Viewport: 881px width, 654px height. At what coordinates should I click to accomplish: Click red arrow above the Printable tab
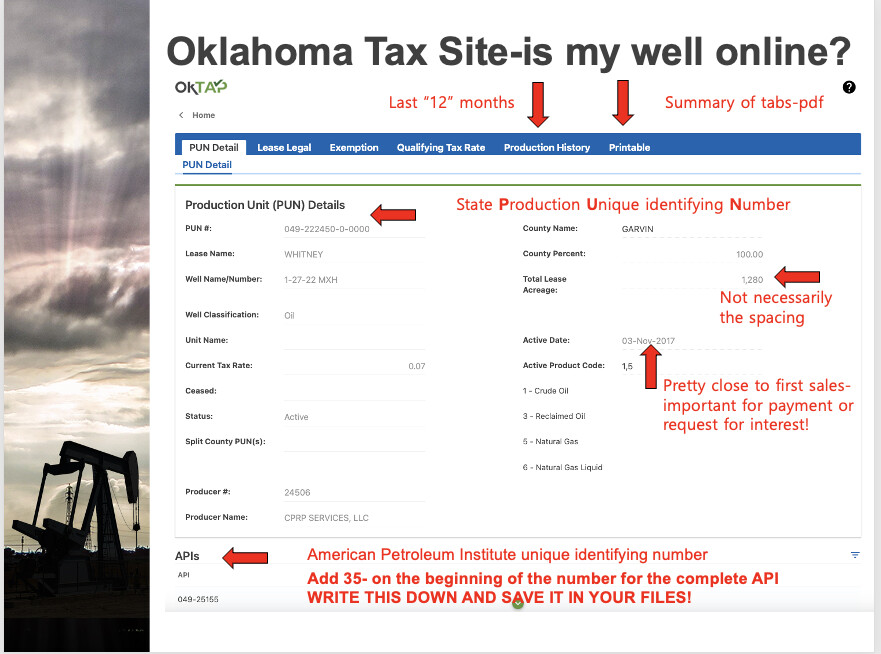point(624,104)
